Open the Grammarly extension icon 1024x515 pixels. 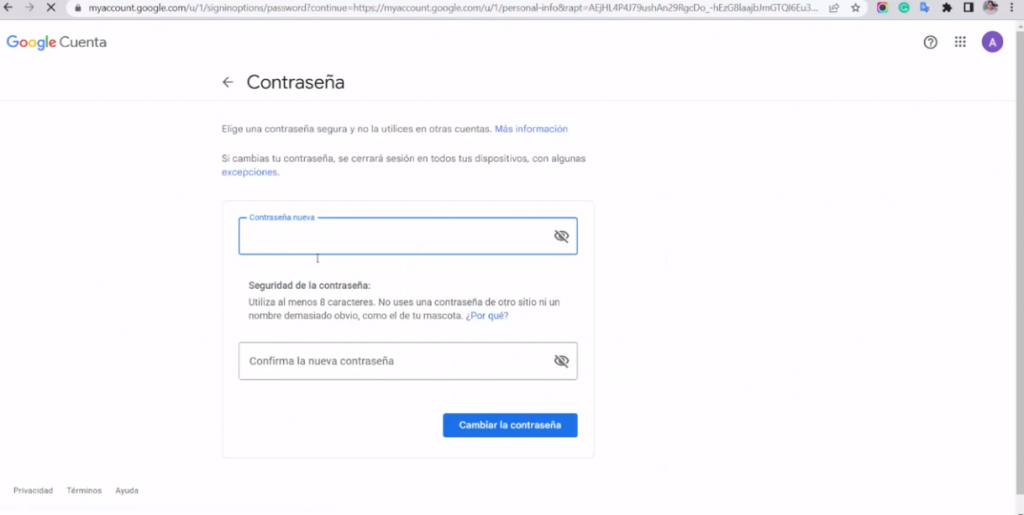904,7
